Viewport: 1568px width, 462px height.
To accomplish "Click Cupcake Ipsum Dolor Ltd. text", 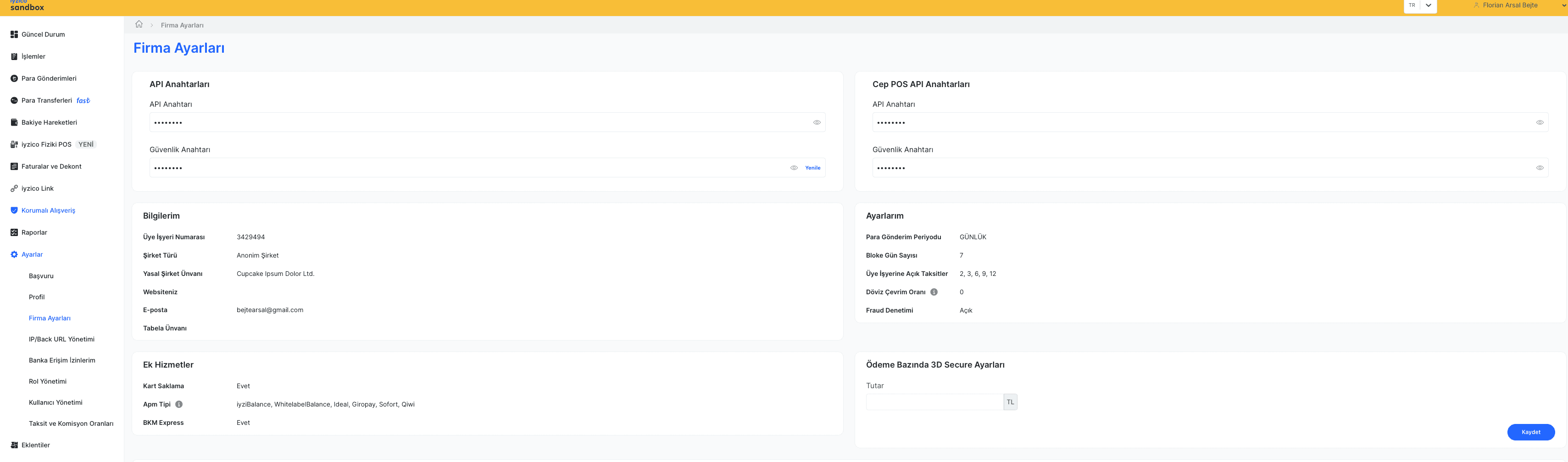I will coord(275,274).
